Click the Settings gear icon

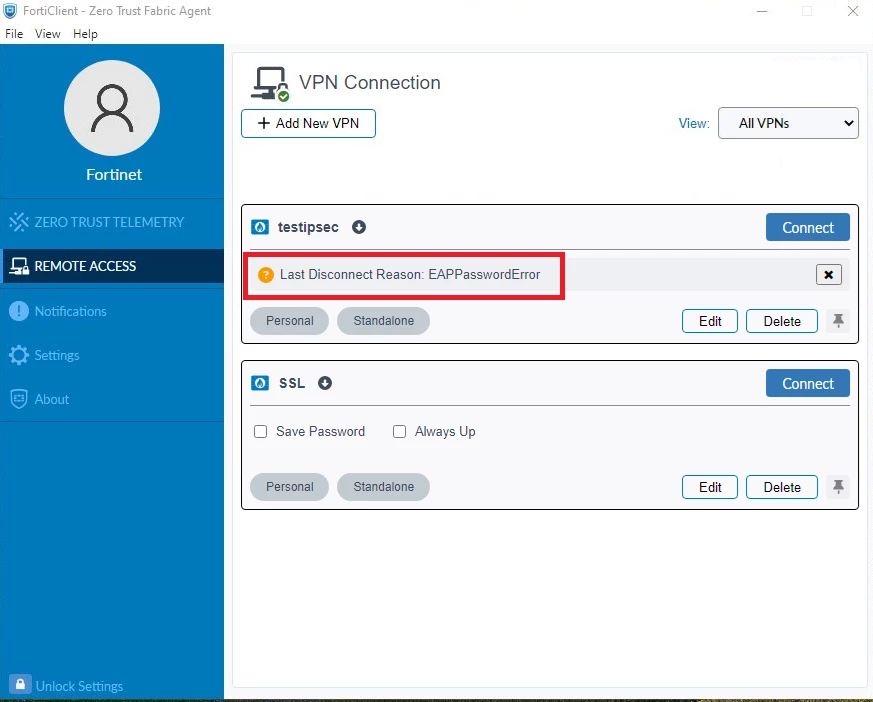coord(19,355)
